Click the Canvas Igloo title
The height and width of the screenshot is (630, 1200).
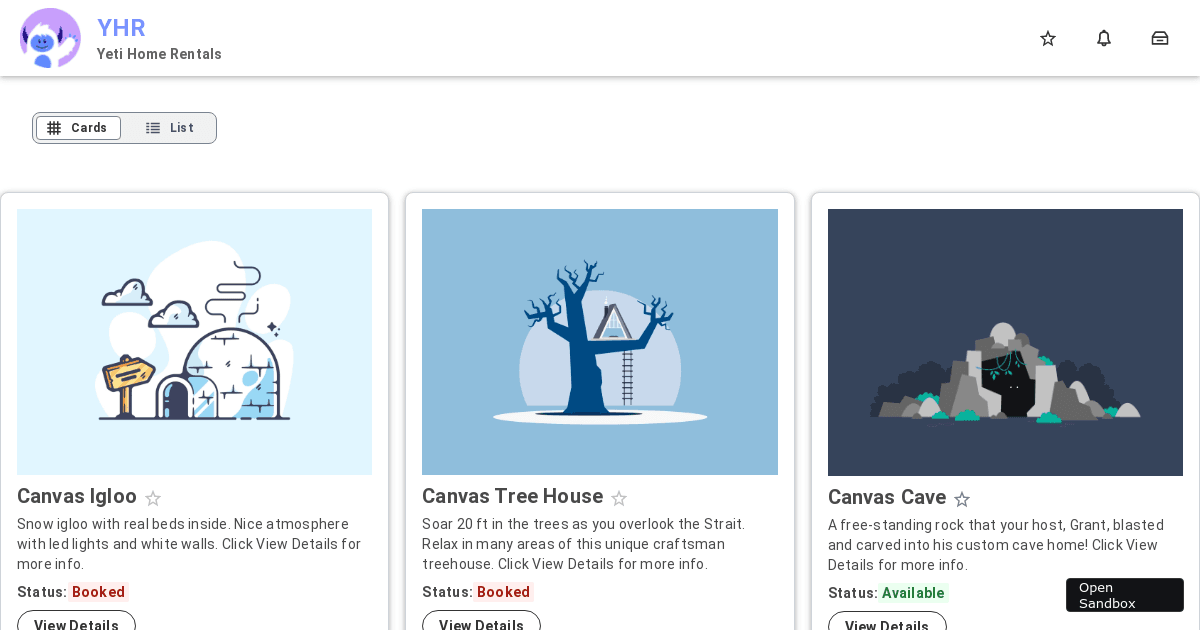(x=77, y=496)
